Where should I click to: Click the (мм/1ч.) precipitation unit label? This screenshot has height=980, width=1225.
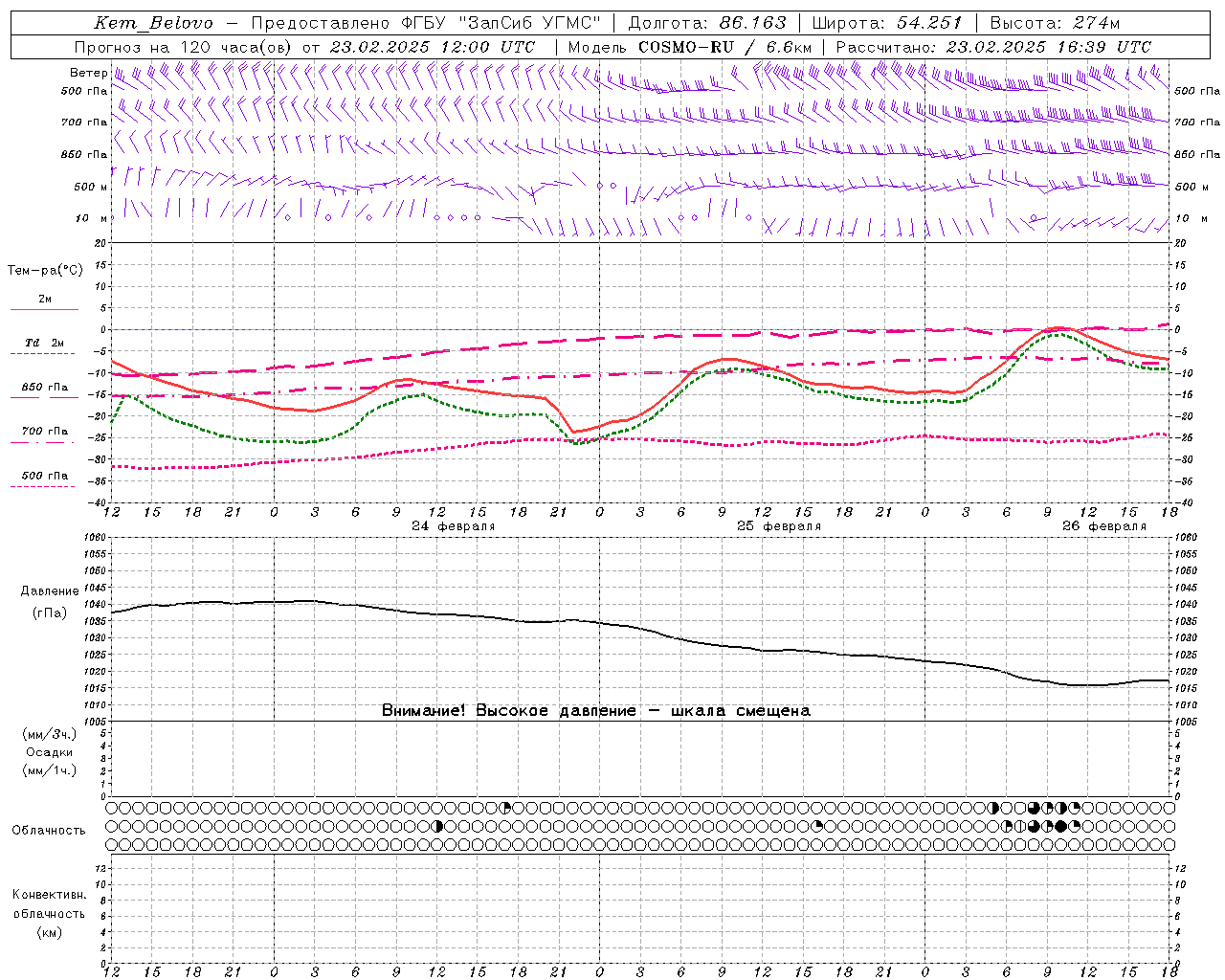[49, 770]
